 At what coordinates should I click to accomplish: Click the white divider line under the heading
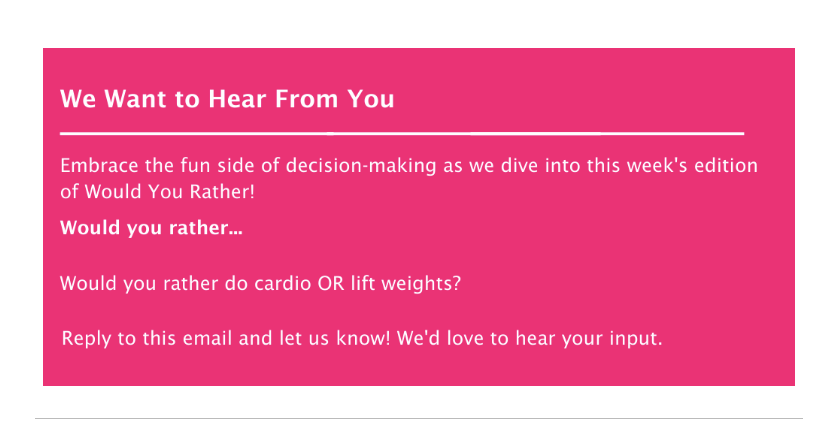coord(402,133)
